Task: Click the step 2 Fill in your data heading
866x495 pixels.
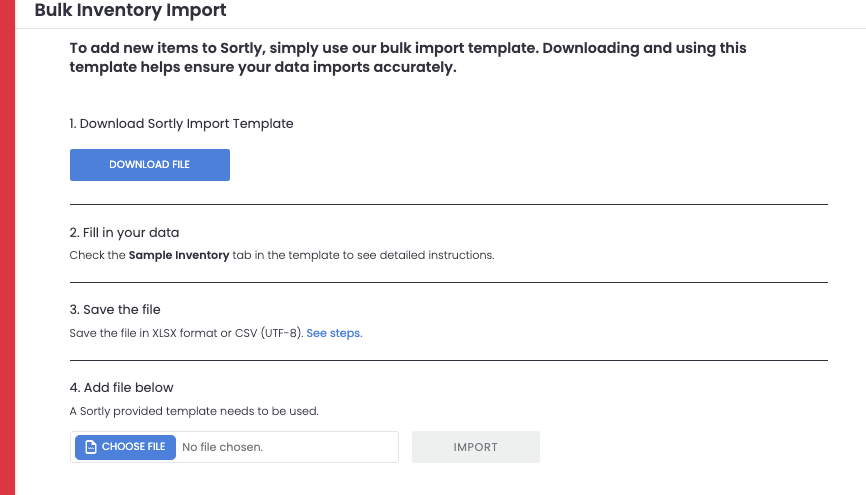Action: click(124, 233)
